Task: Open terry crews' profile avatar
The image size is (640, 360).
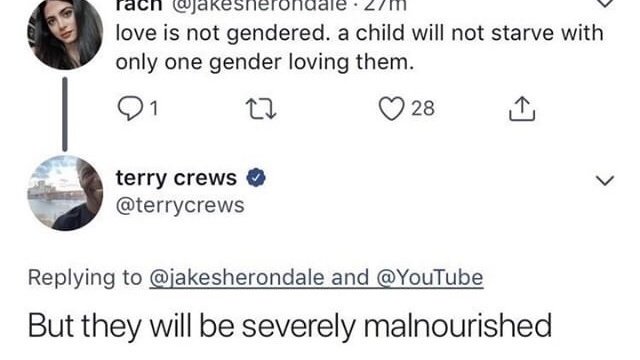Action: pyautogui.click(x=65, y=193)
